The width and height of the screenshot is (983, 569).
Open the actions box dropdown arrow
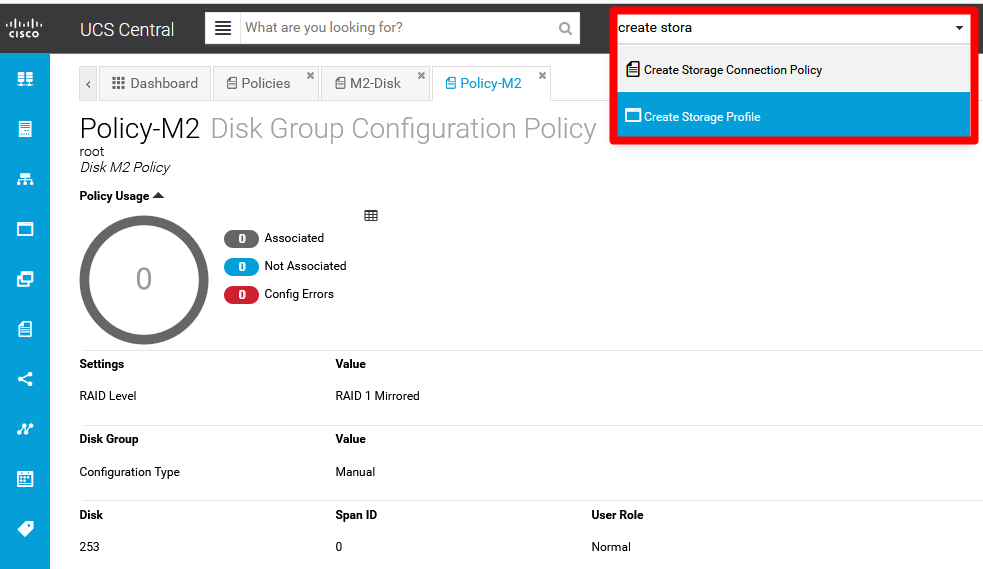(959, 28)
